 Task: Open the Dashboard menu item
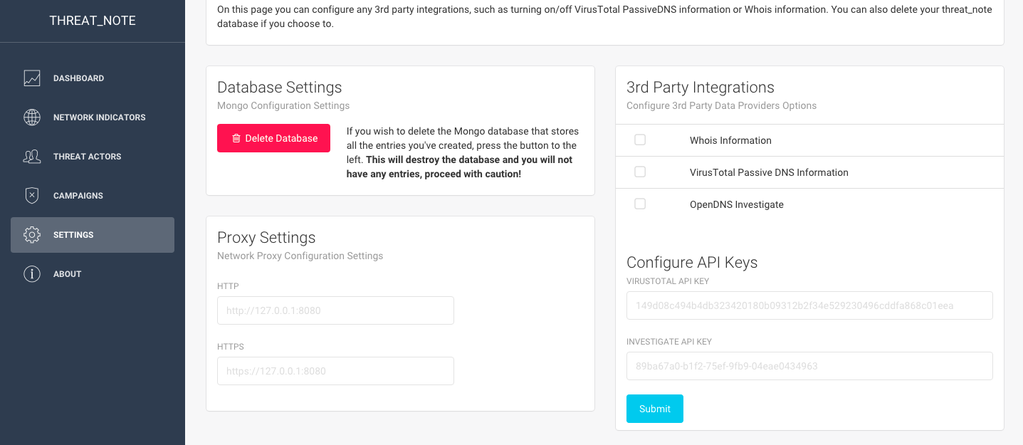tap(78, 78)
